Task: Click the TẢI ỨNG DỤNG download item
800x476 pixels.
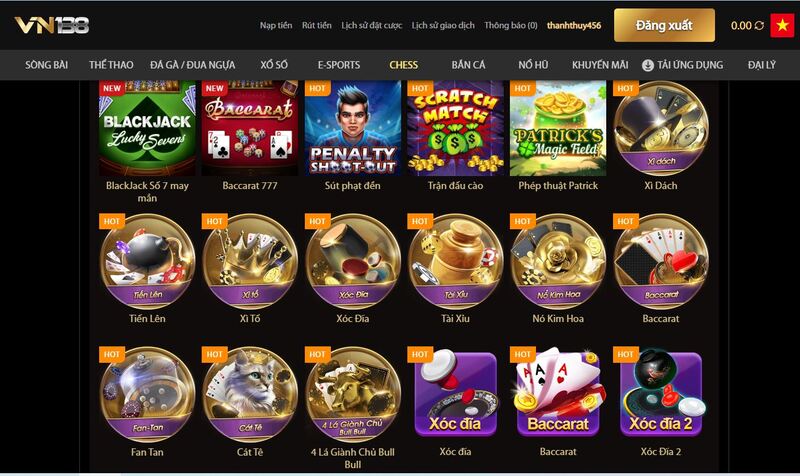Action: click(683, 65)
